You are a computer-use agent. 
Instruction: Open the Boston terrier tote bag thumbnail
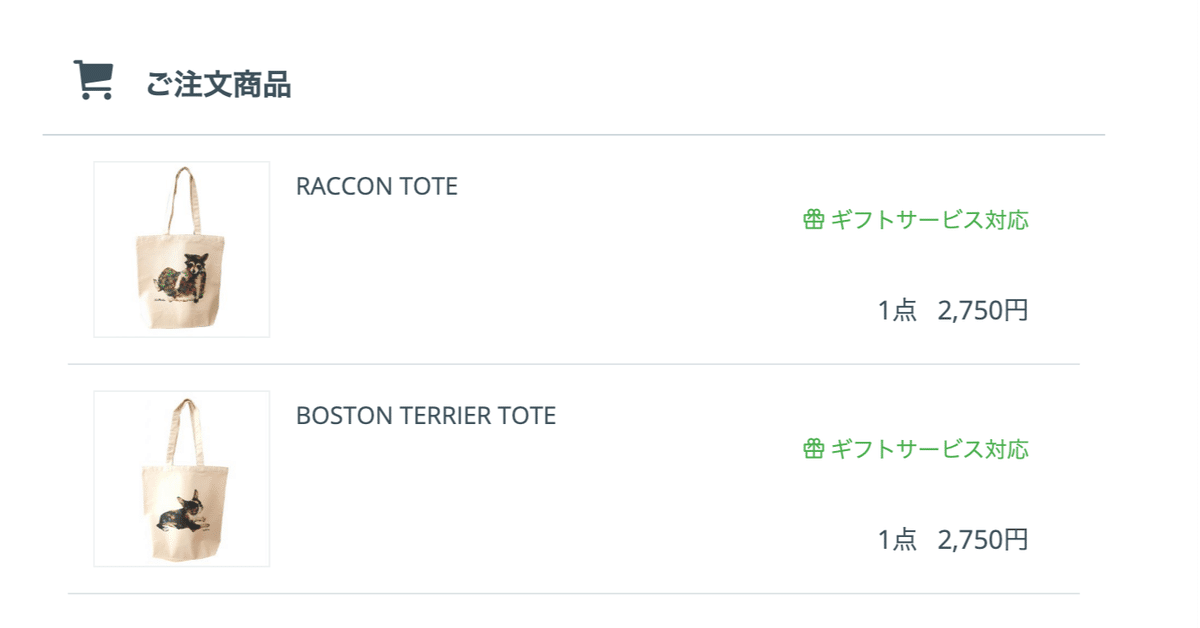coord(181,478)
